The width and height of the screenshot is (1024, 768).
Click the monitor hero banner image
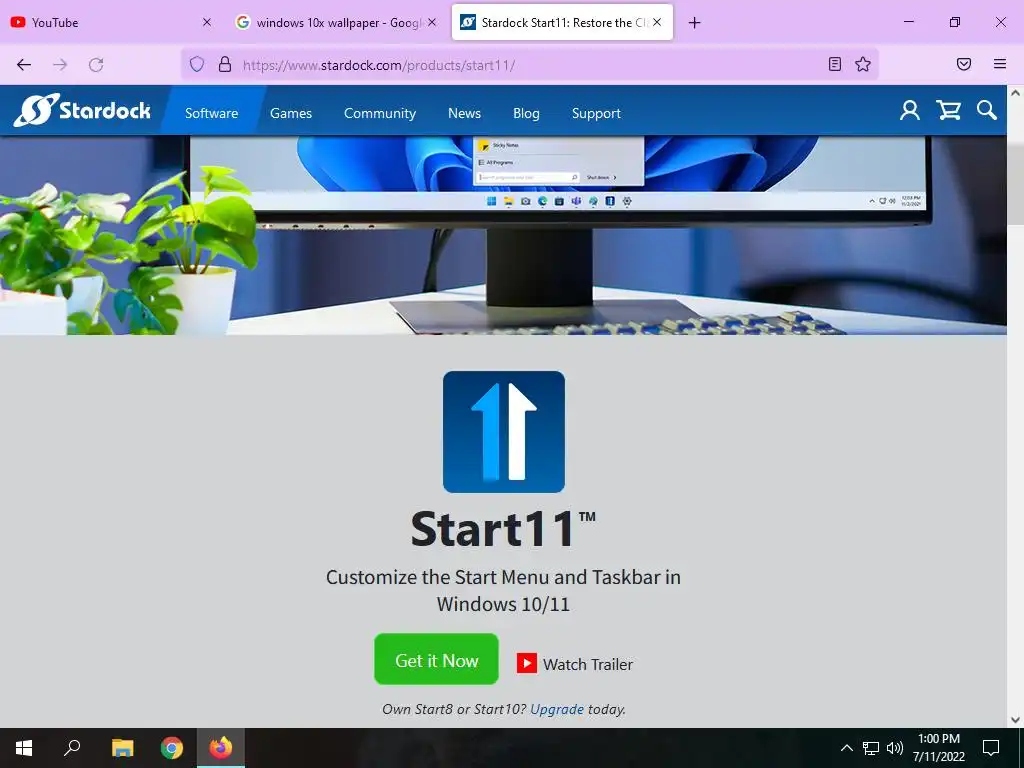[x=504, y=235]
